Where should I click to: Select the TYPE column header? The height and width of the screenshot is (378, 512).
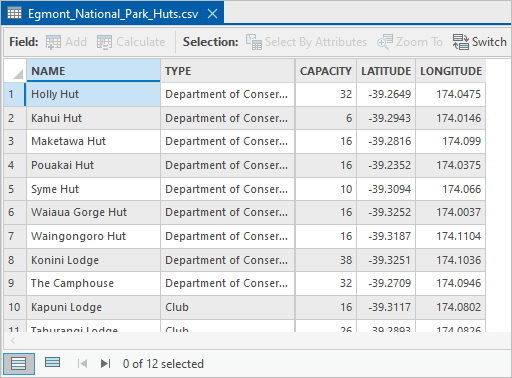point(228,71)
